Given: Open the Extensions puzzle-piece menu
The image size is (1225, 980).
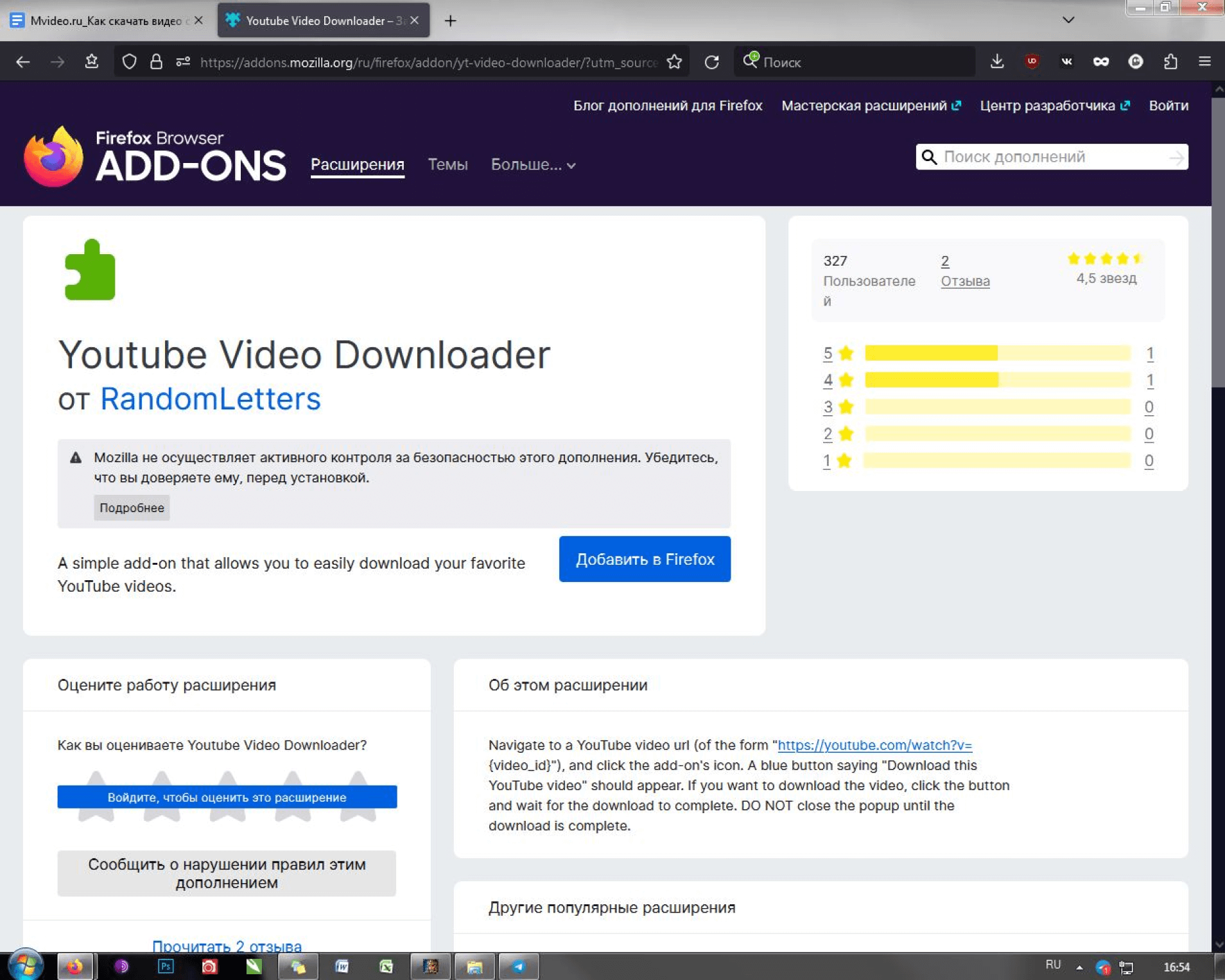Looking at the screenshot, I should click(x=1170, y=62).
